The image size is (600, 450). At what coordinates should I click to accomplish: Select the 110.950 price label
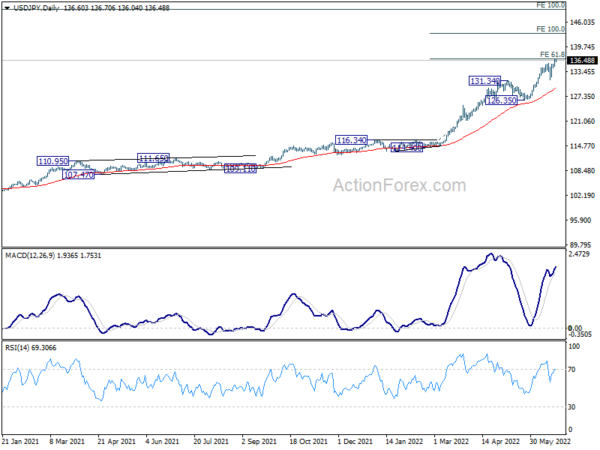click(x=53, y=161)
